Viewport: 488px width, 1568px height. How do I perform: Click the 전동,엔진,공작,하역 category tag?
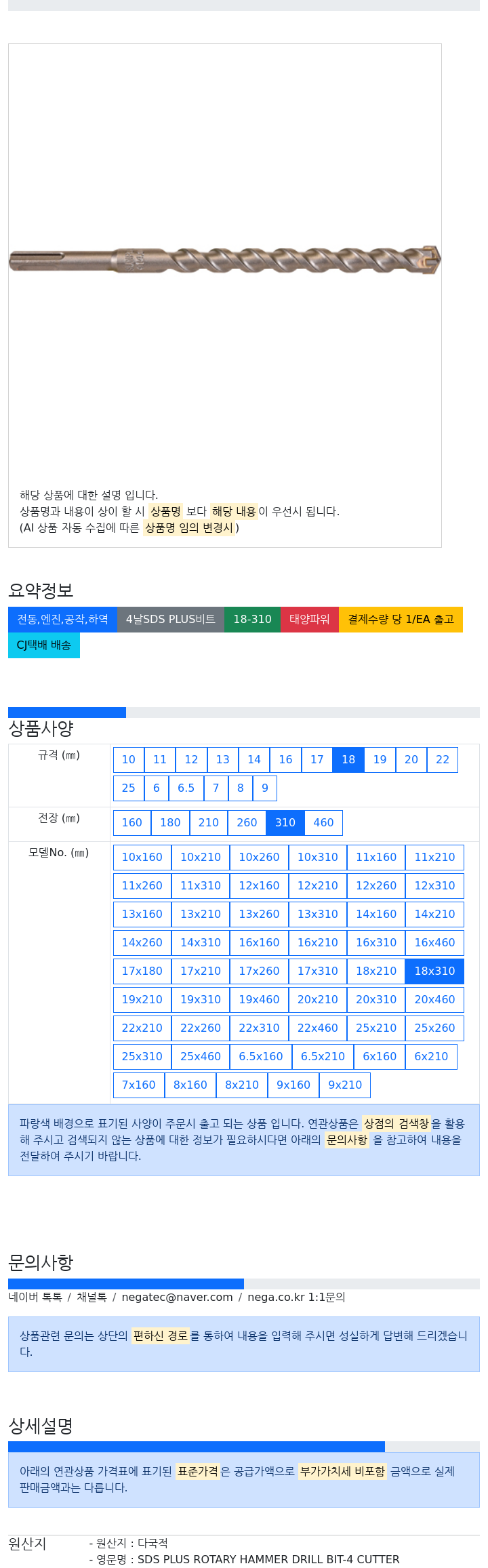(x=62, y=620)
